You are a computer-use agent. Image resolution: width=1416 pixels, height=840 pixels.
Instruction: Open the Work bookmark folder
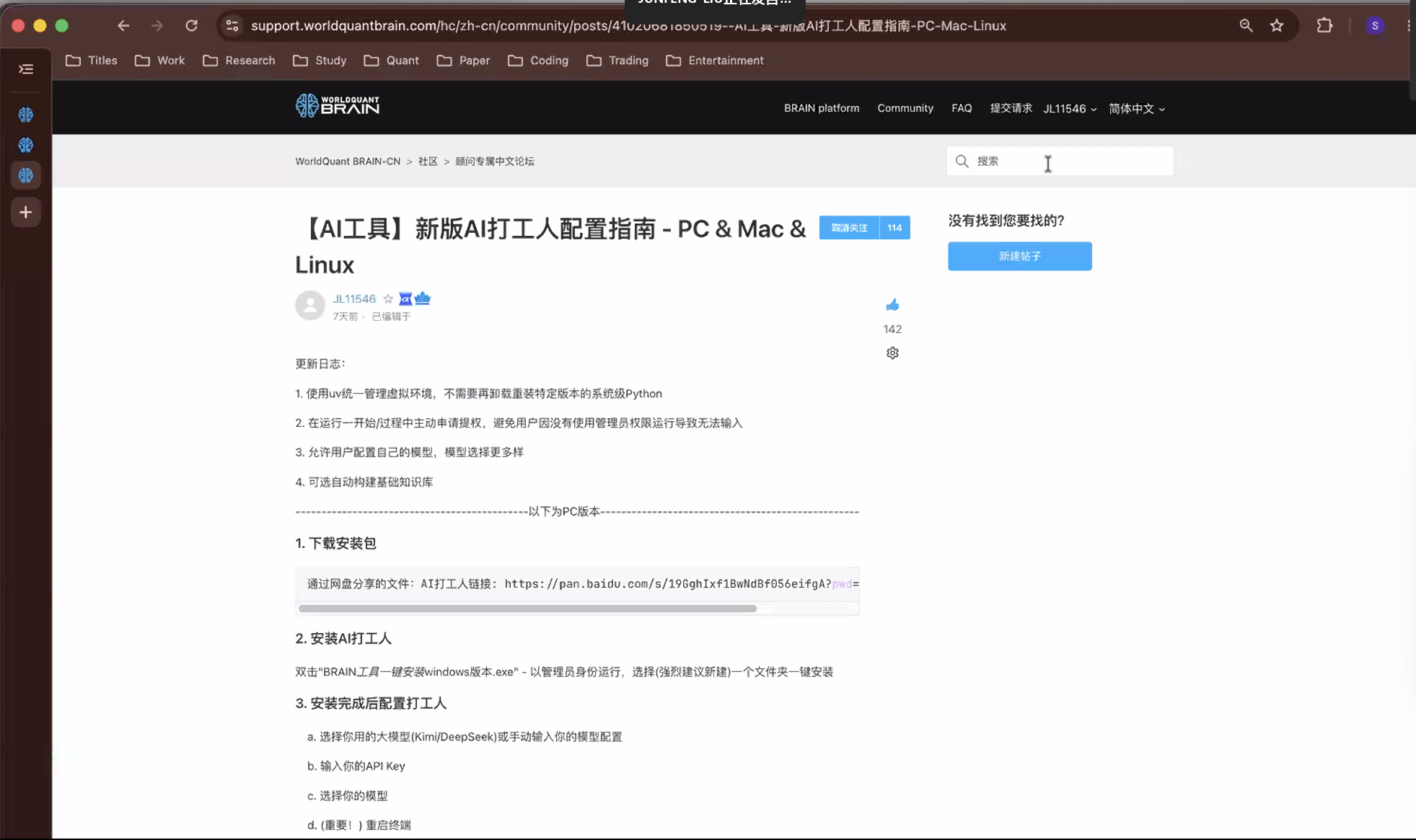(160, 61)
